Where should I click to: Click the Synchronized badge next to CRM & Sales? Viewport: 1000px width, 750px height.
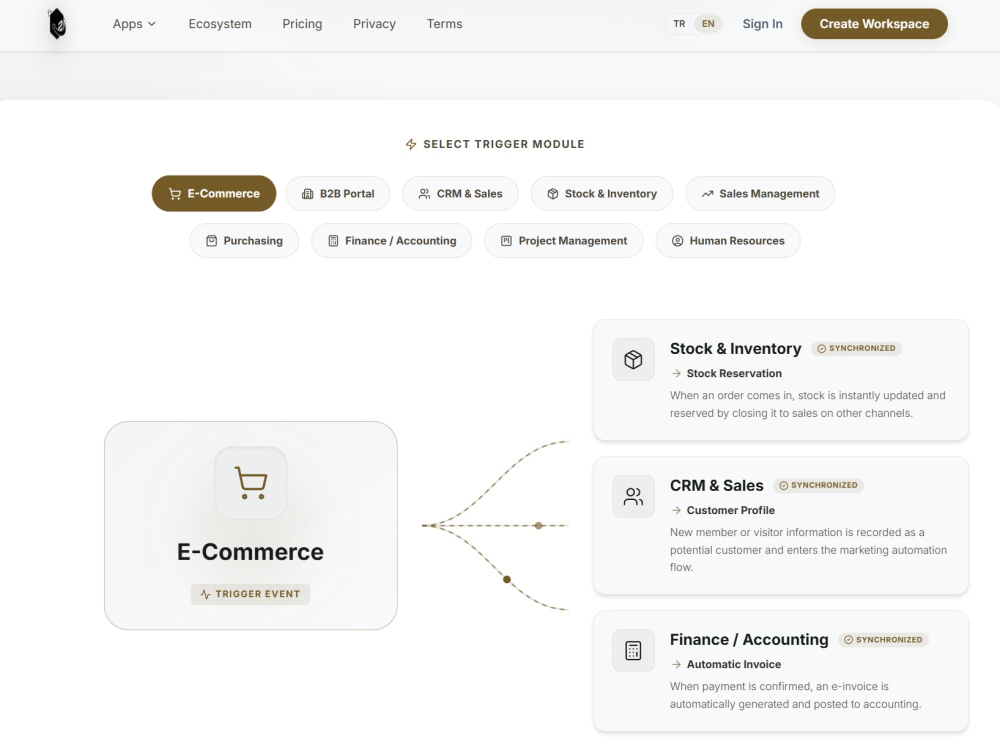(x=819, y=485)
